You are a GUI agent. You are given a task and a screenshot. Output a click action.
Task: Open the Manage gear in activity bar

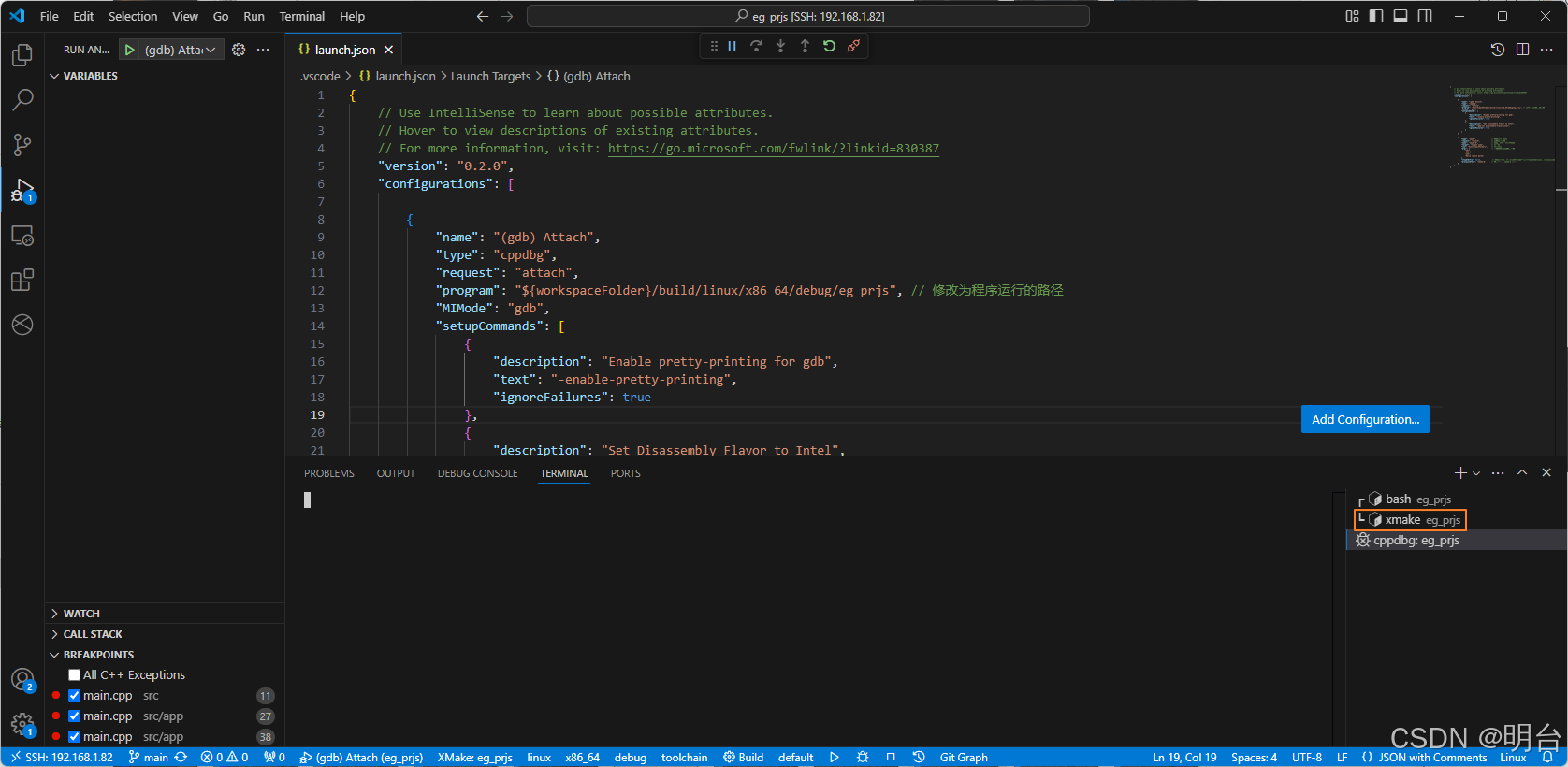click(x=22, y=725)
